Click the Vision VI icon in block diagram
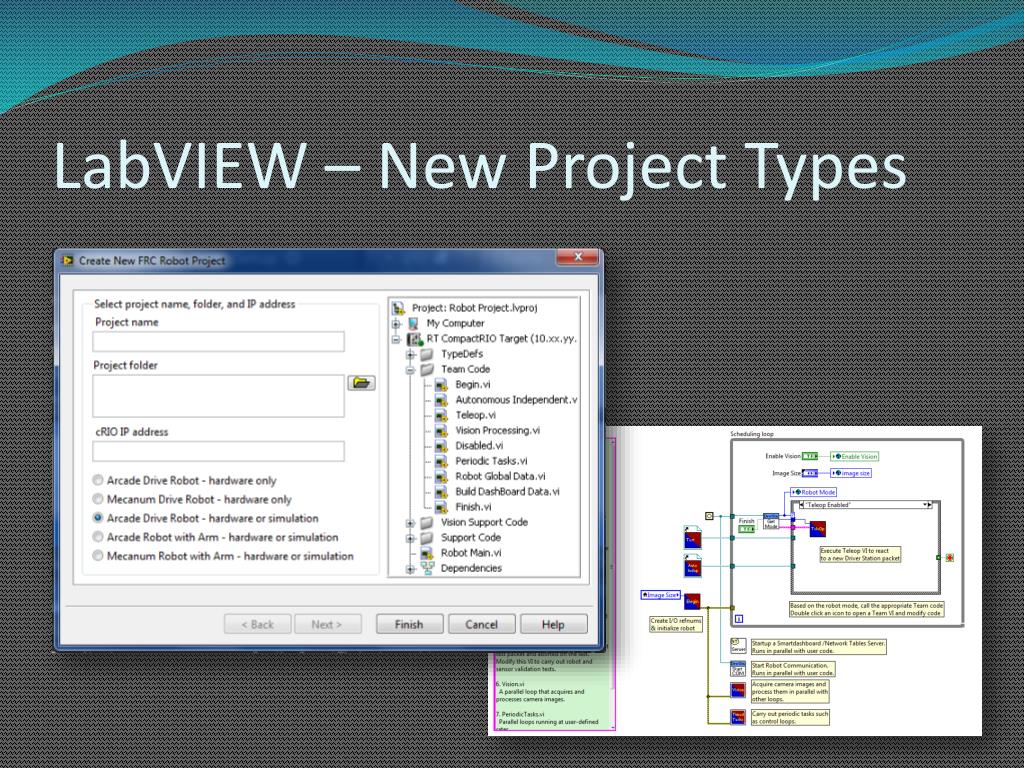The width and height of the screenshot is (1024, 768). coord(737,690)
